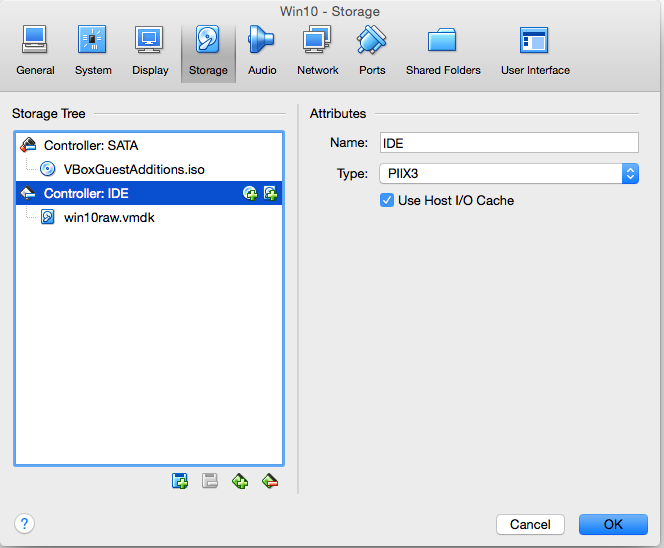Click the SATA controller icon
Image resolution: width=664 pixels, height=548 pixels.
[28, 145]
